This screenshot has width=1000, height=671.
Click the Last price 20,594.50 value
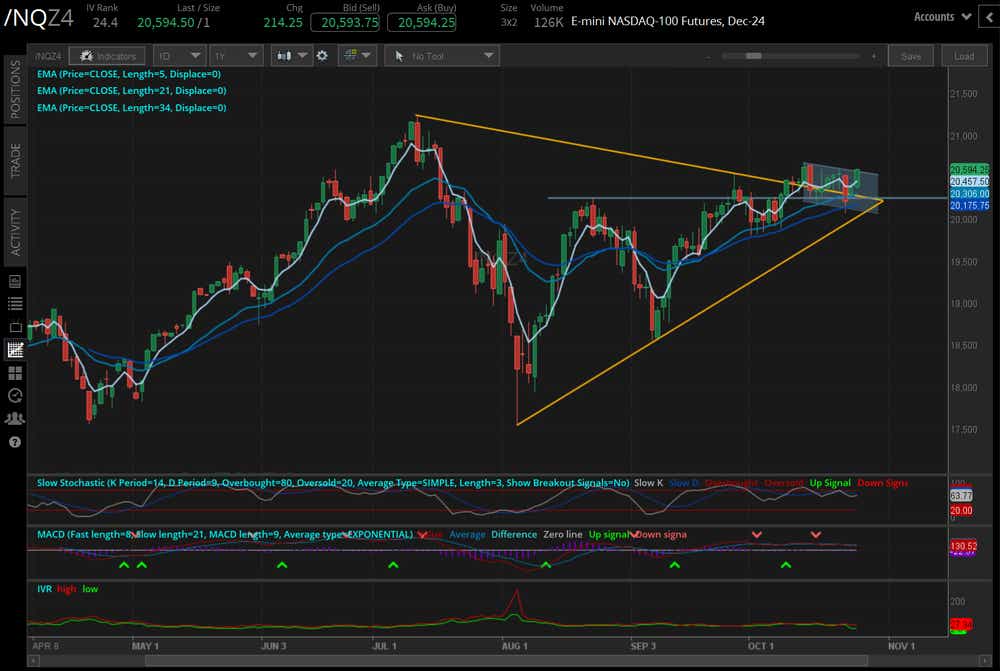[165, 23]
